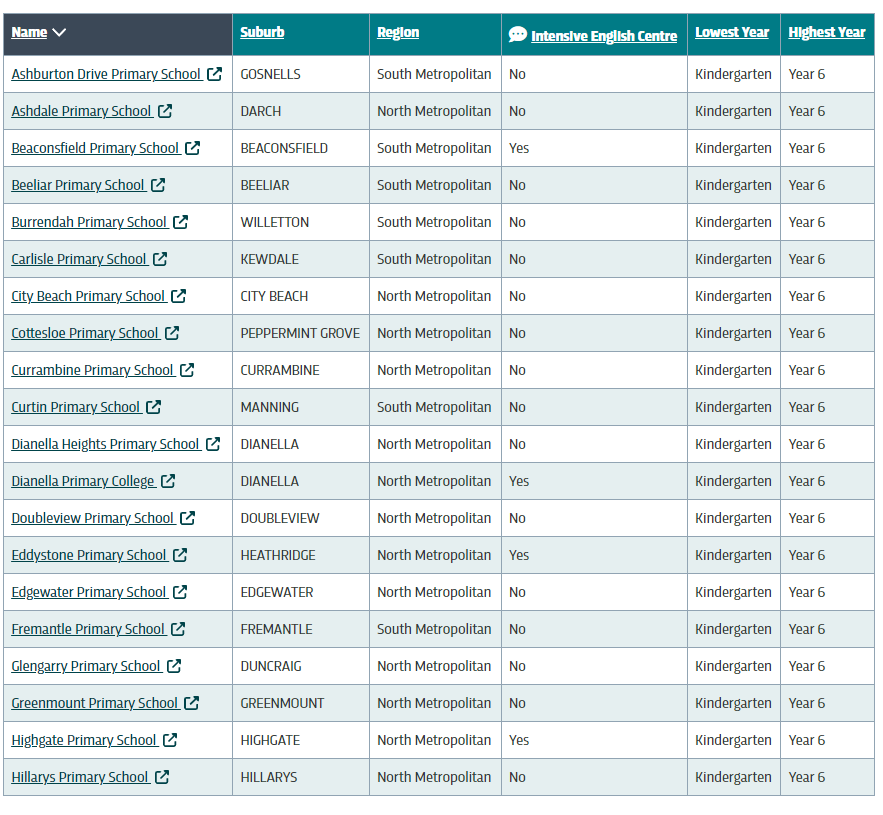
Task: Click Kindergarten in Hillarys Primary School row
Action: coord(733,777)
